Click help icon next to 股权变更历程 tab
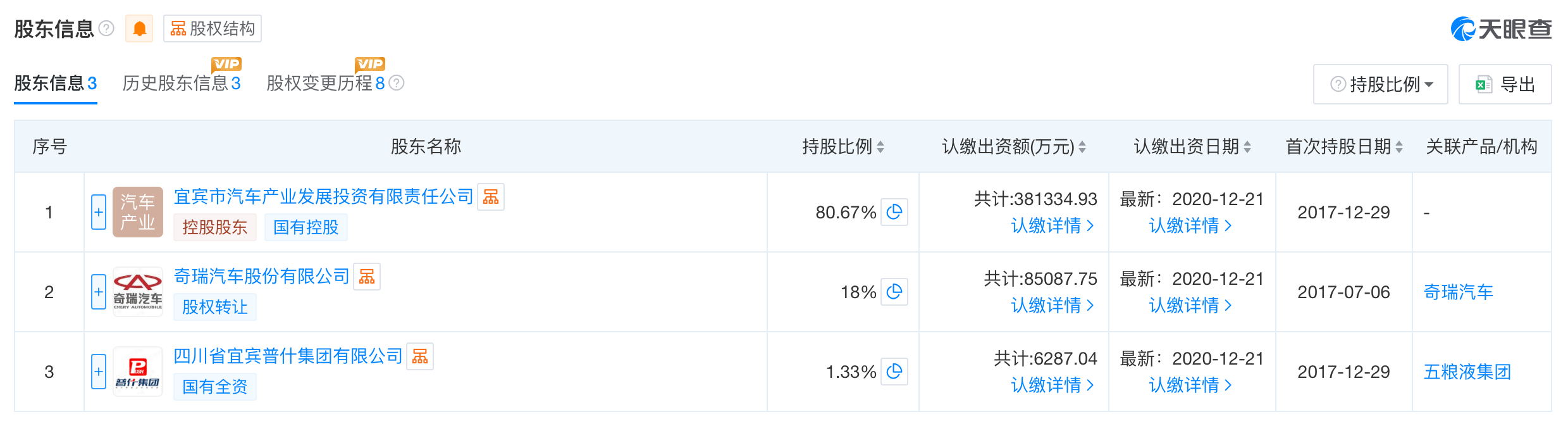 coord(397,83)
